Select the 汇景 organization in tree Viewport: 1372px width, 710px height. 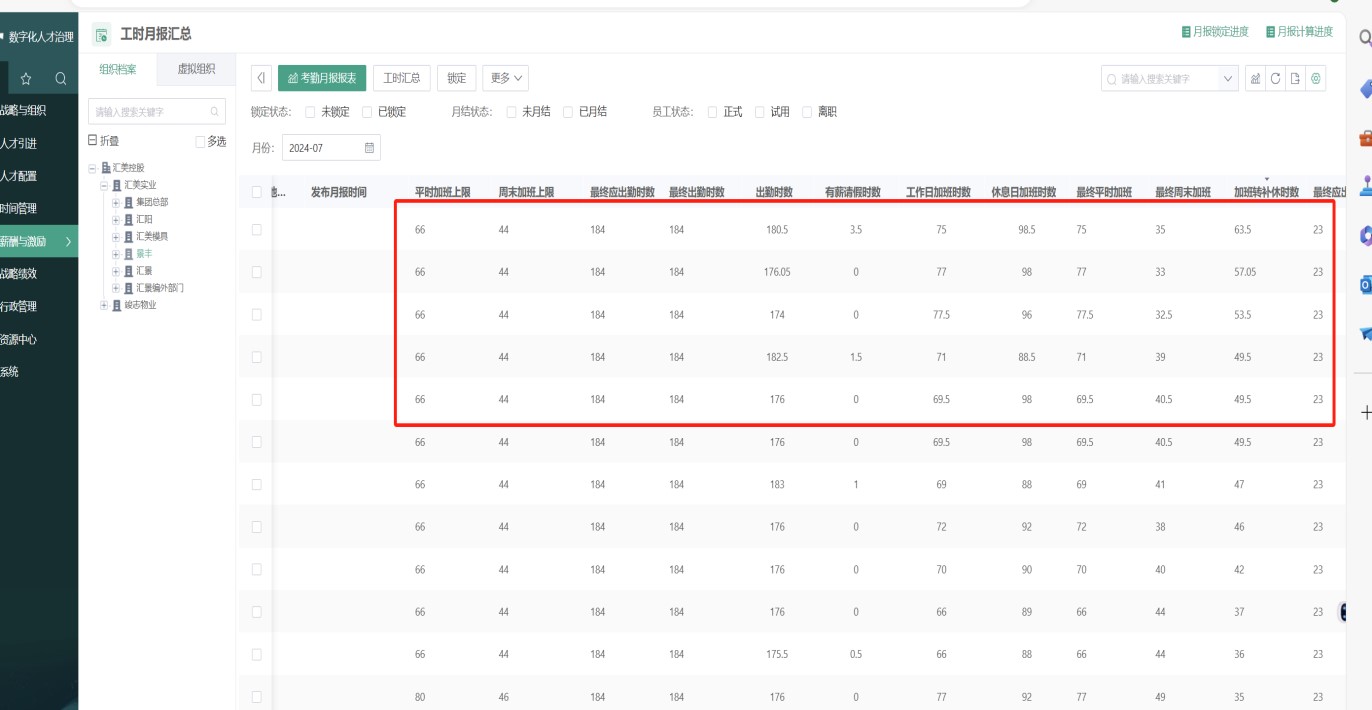point(144,271)
